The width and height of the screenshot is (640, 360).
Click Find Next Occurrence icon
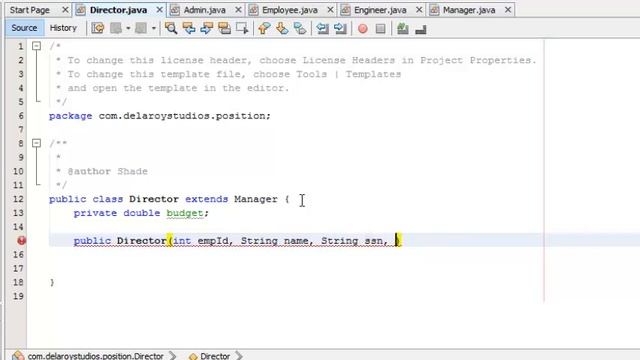(x=207, y=28)
